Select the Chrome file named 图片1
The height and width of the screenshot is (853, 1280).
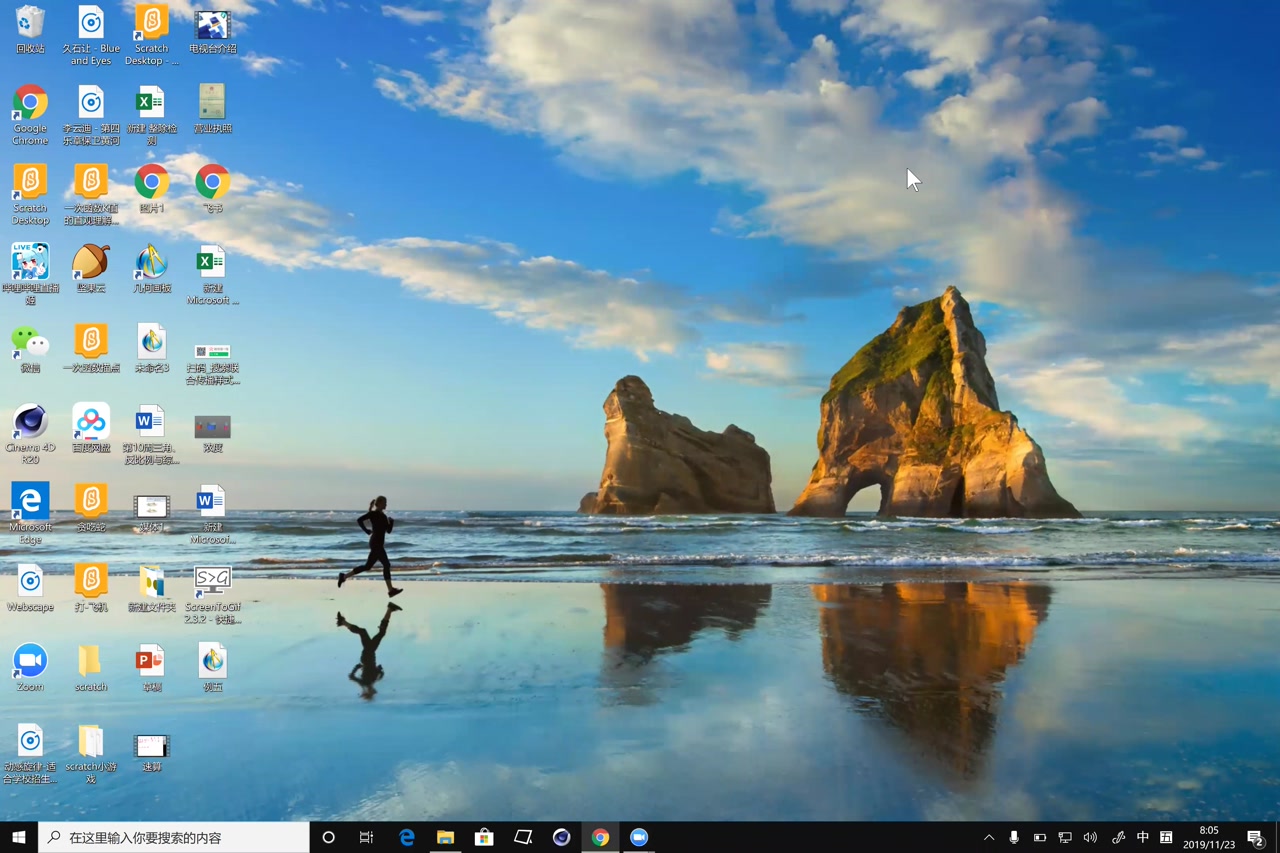tap(152, 190)
